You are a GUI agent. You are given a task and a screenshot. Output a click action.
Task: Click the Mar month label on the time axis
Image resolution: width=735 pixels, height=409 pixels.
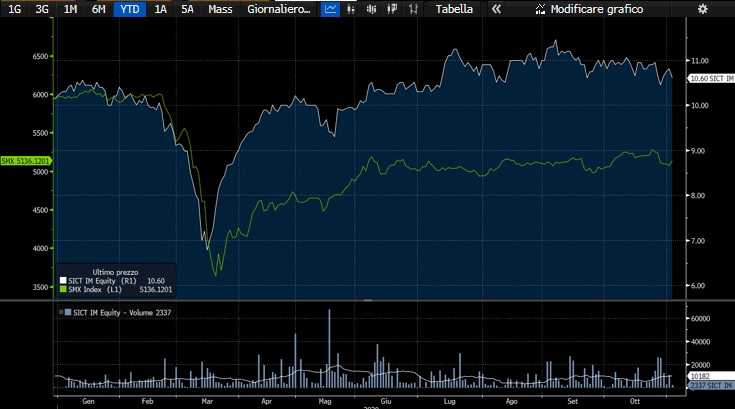click(x=207, y=402)
